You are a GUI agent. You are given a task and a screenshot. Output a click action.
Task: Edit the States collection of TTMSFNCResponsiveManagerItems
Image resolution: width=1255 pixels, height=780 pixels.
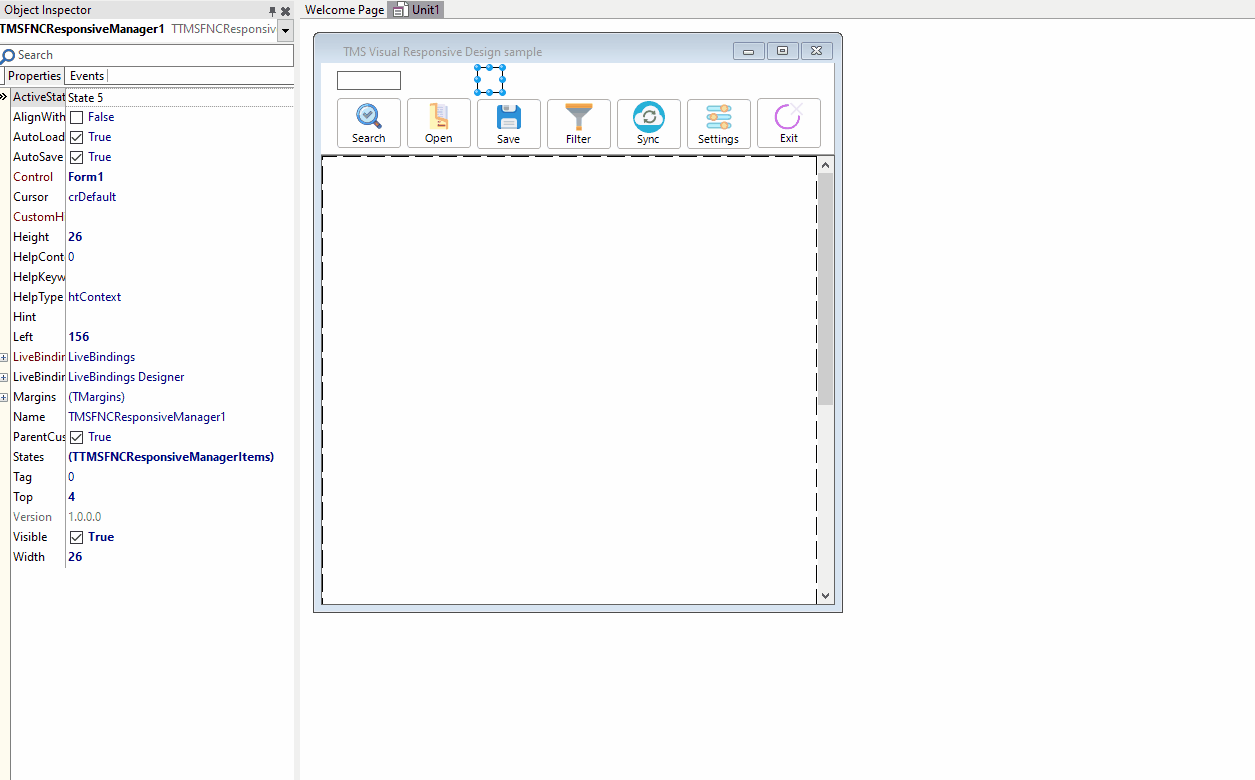tap(172, 457)
